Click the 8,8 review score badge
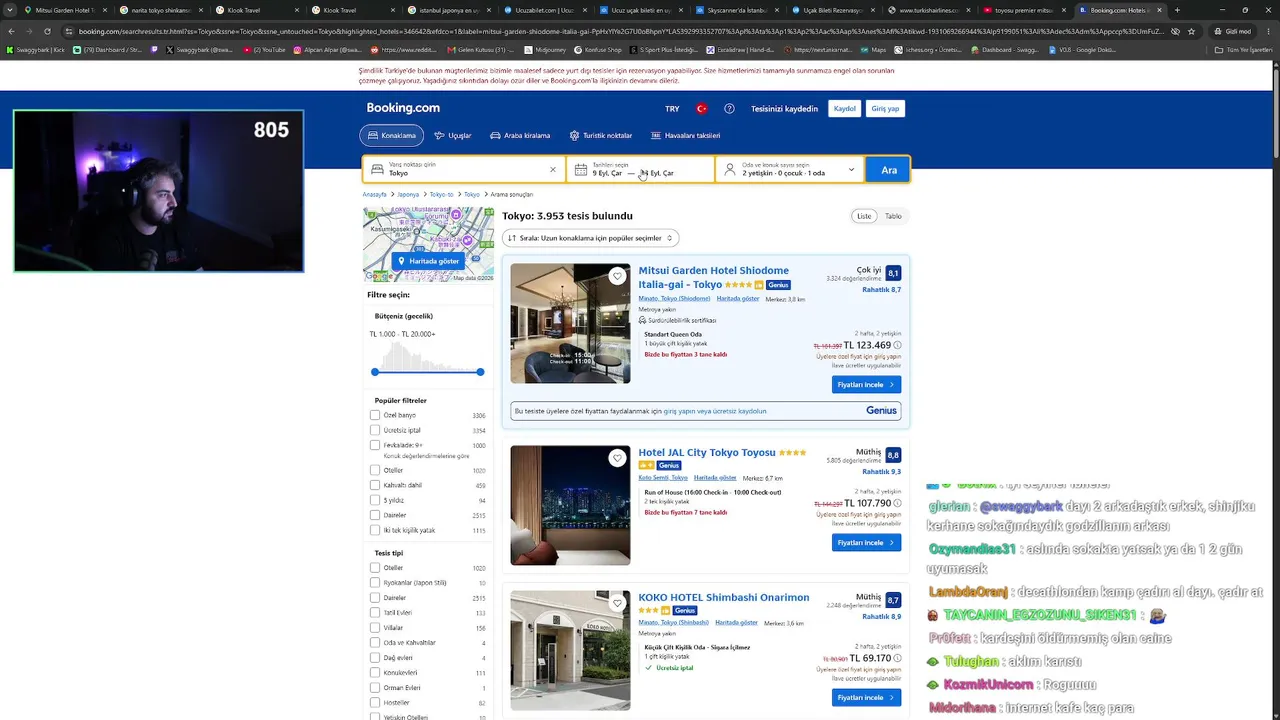The image size is (1280, 720). point(893,455)
